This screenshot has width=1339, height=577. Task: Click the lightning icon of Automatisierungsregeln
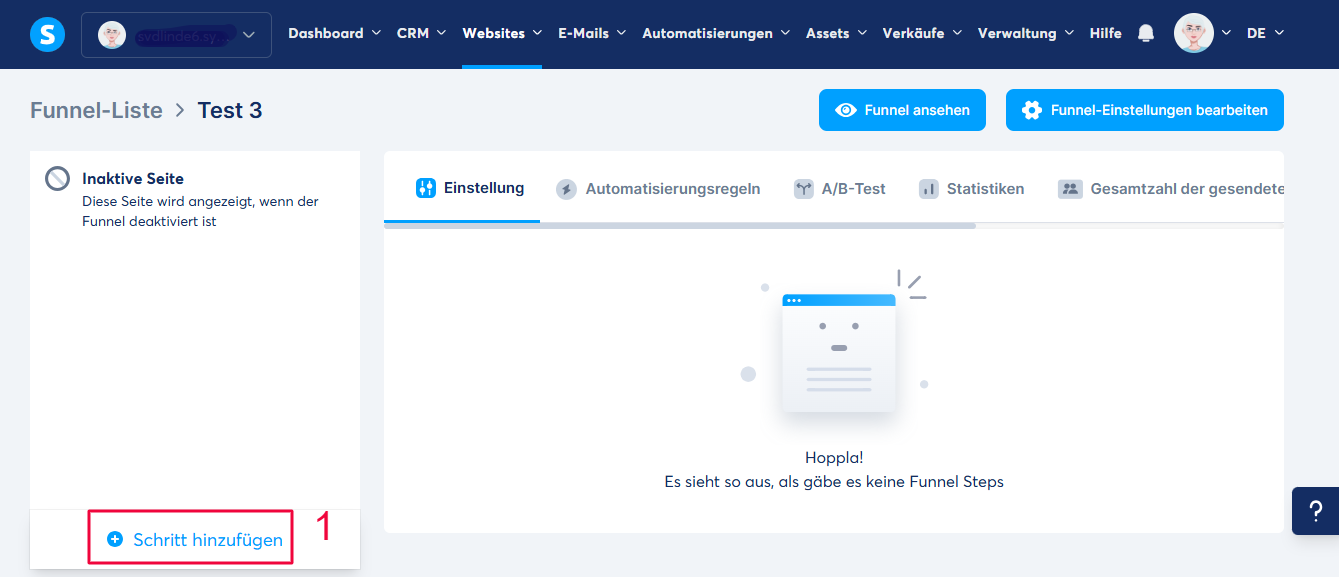click(567, 189)
